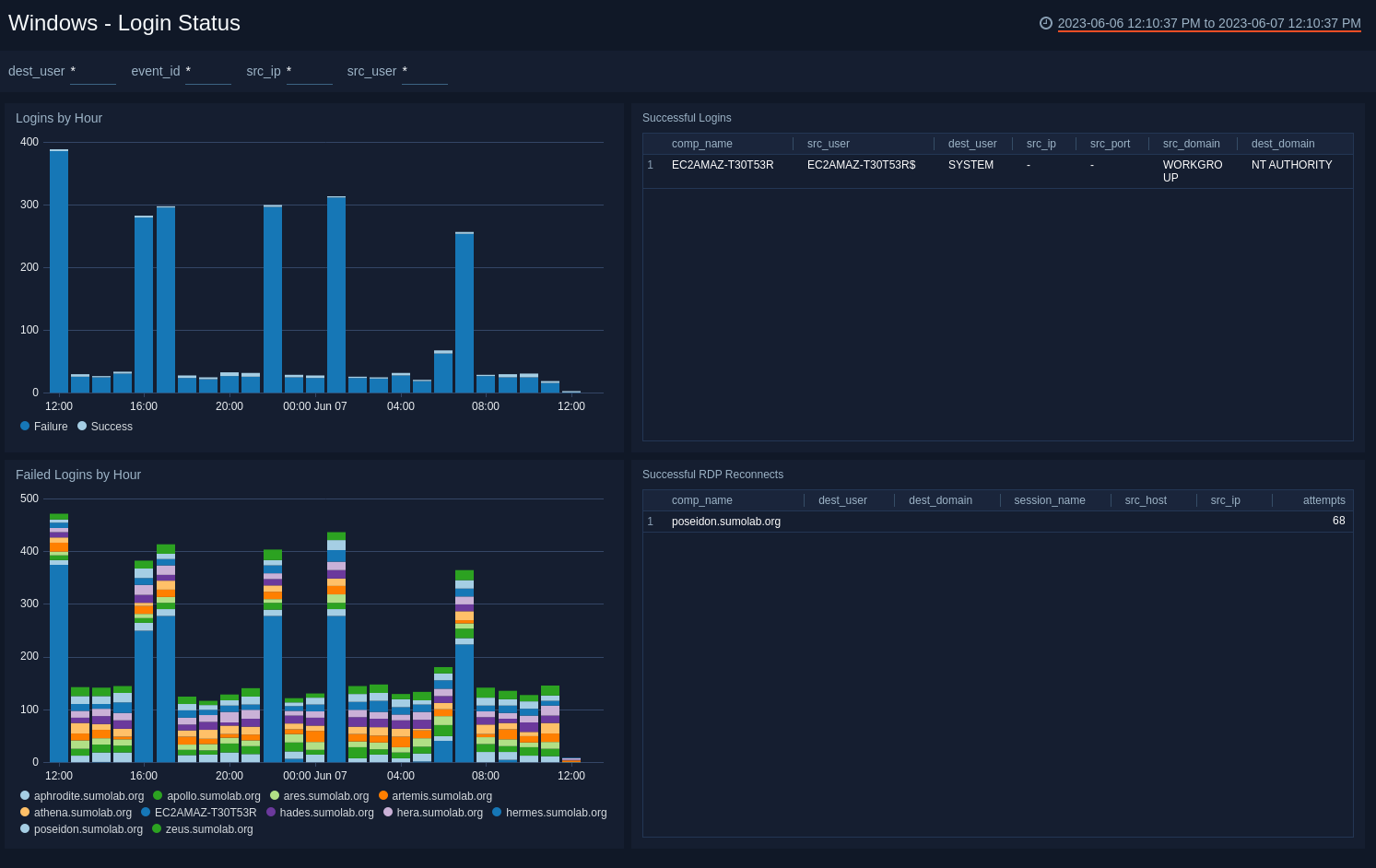
Task: Toggle athena.sumolab.org legend entry
Action: (76, 813)
